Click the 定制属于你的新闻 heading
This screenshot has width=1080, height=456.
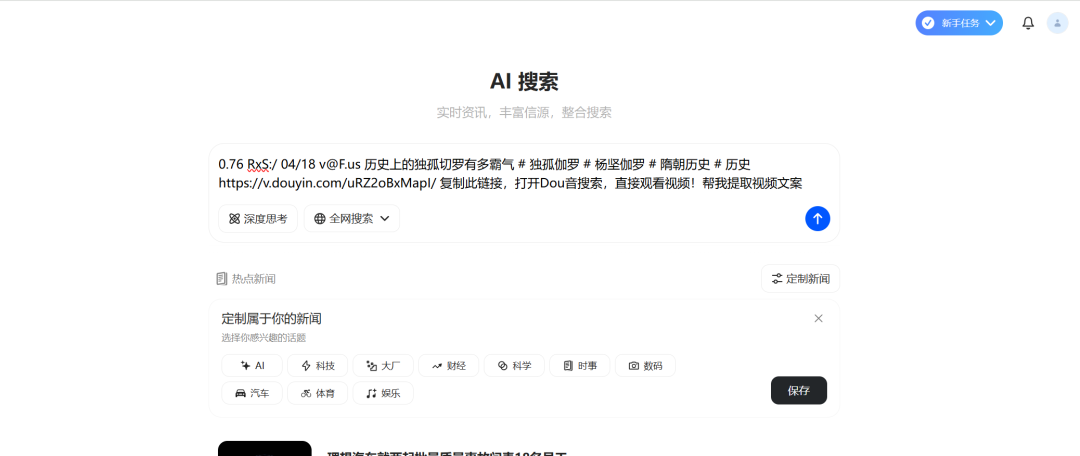click(271, 319)
